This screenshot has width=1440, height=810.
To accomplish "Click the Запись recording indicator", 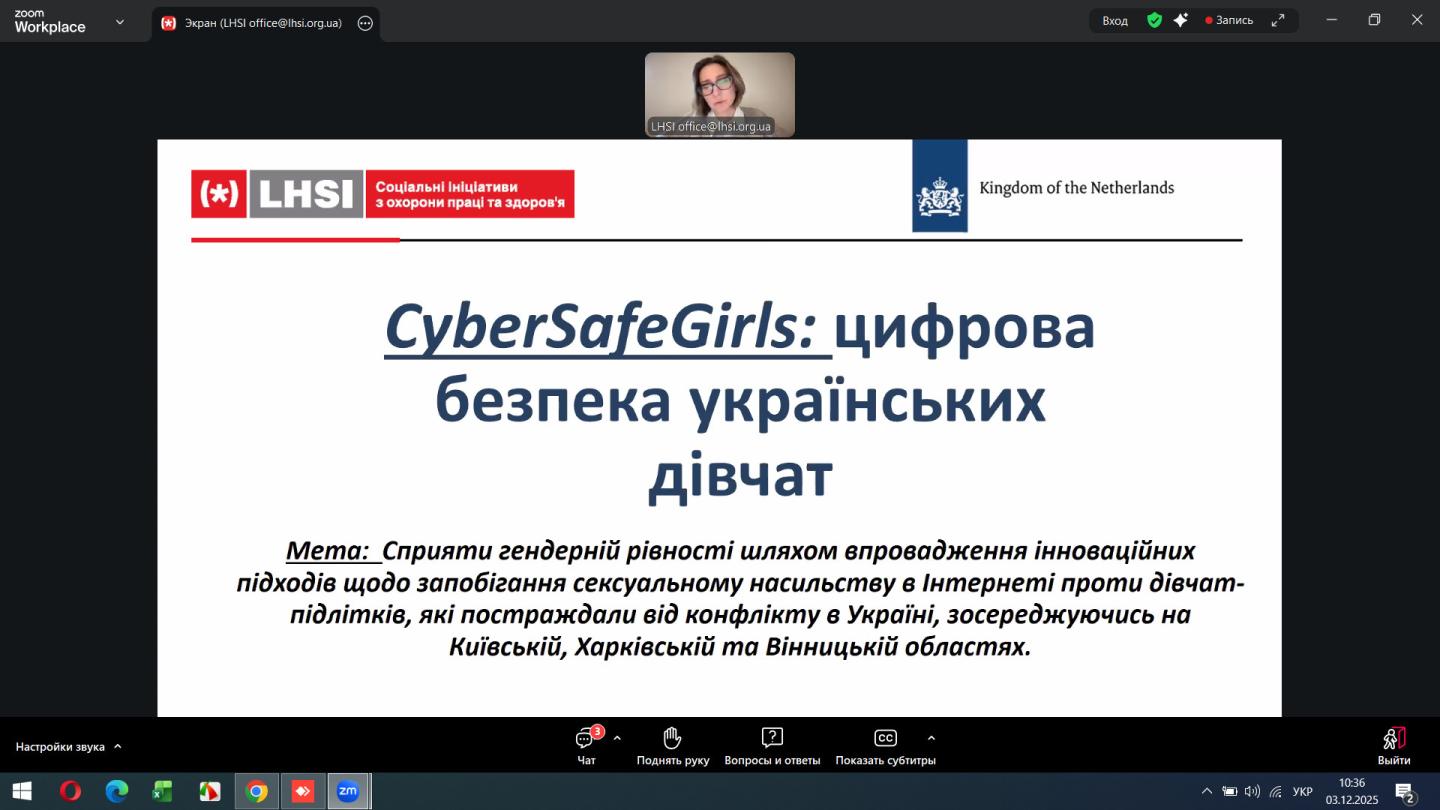I will point(1229,20).
